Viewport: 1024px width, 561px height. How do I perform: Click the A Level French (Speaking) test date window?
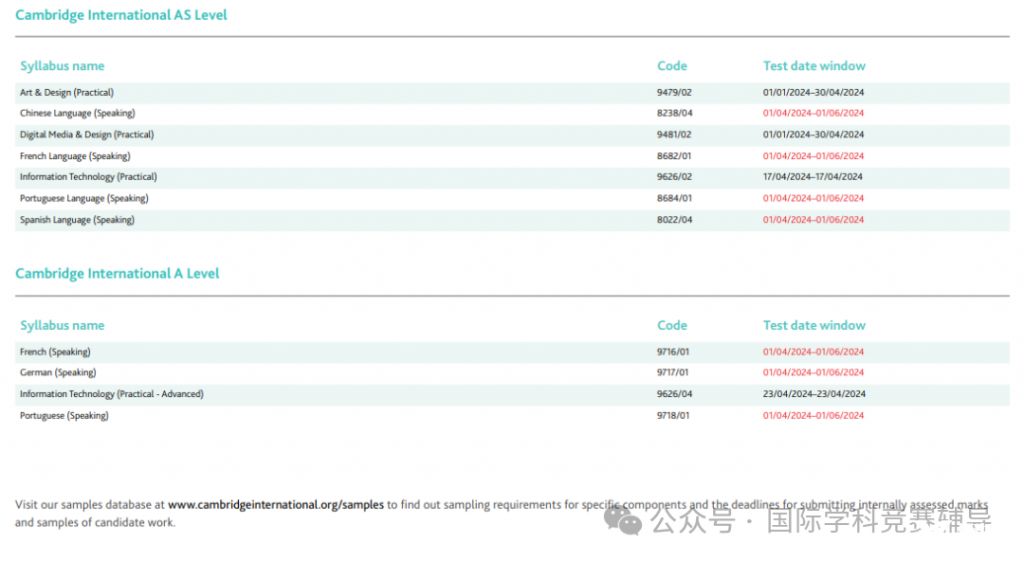coord(813,352)
